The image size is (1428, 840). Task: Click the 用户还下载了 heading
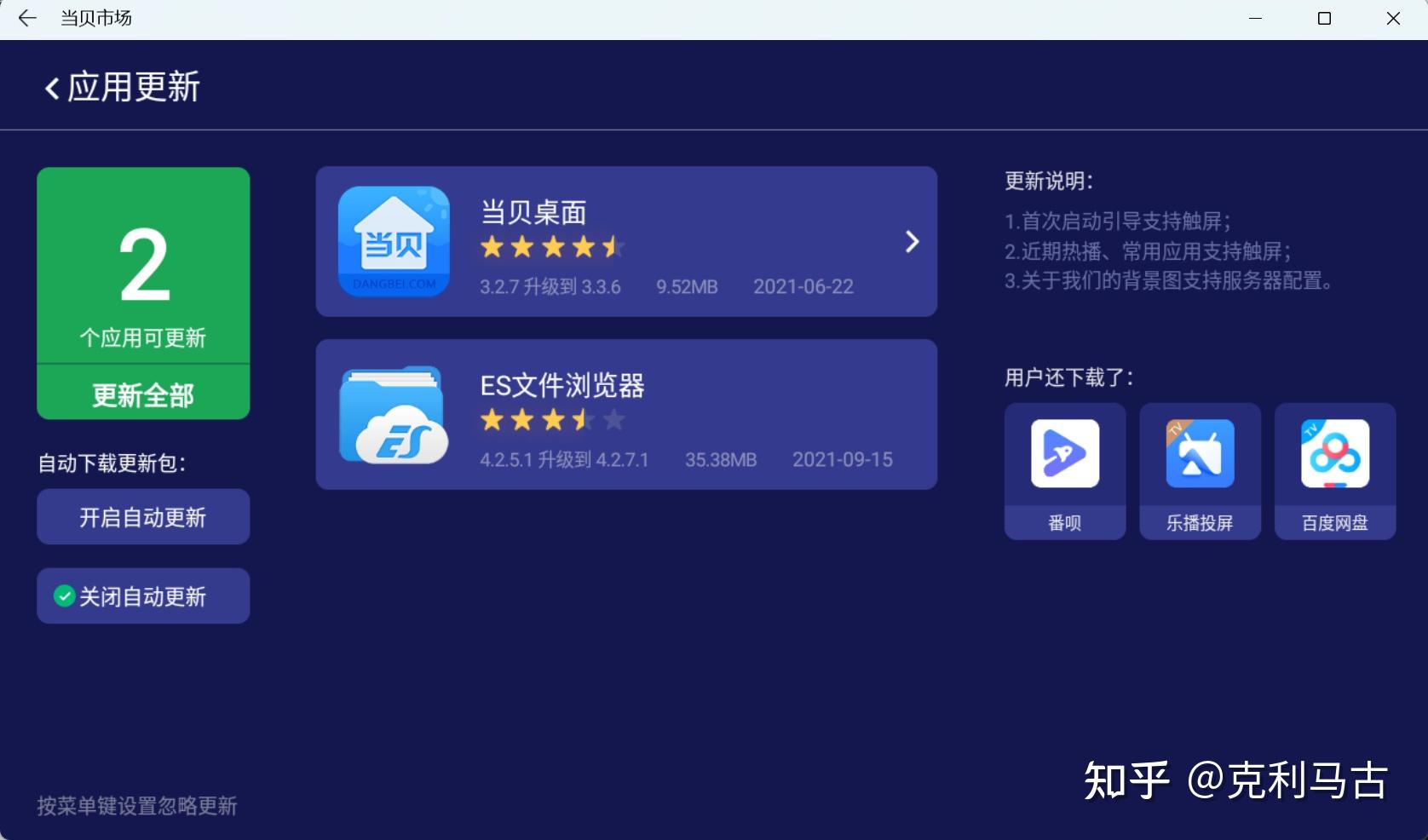[1069, 377]
